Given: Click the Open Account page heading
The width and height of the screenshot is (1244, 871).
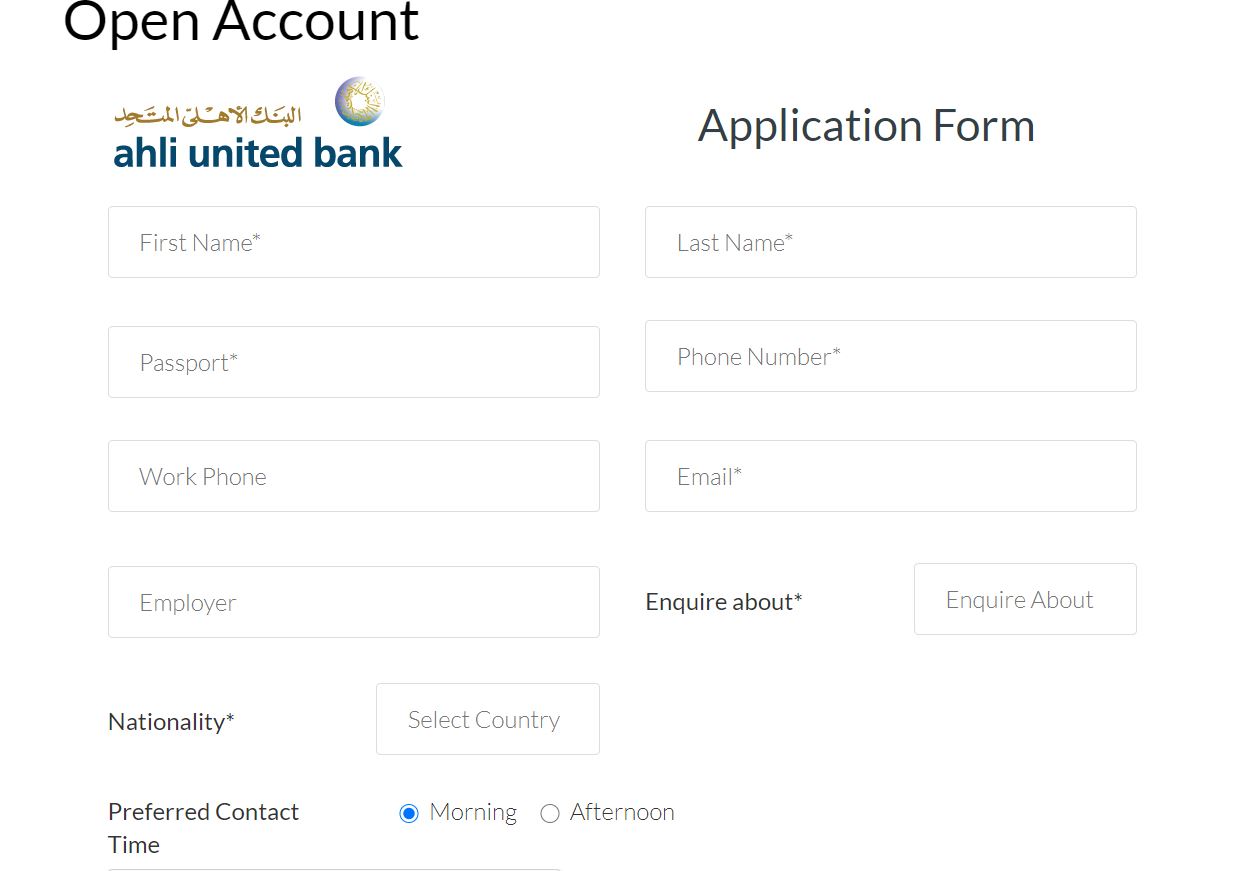Looking at the screenshot, I should click(x=241, y=22).
